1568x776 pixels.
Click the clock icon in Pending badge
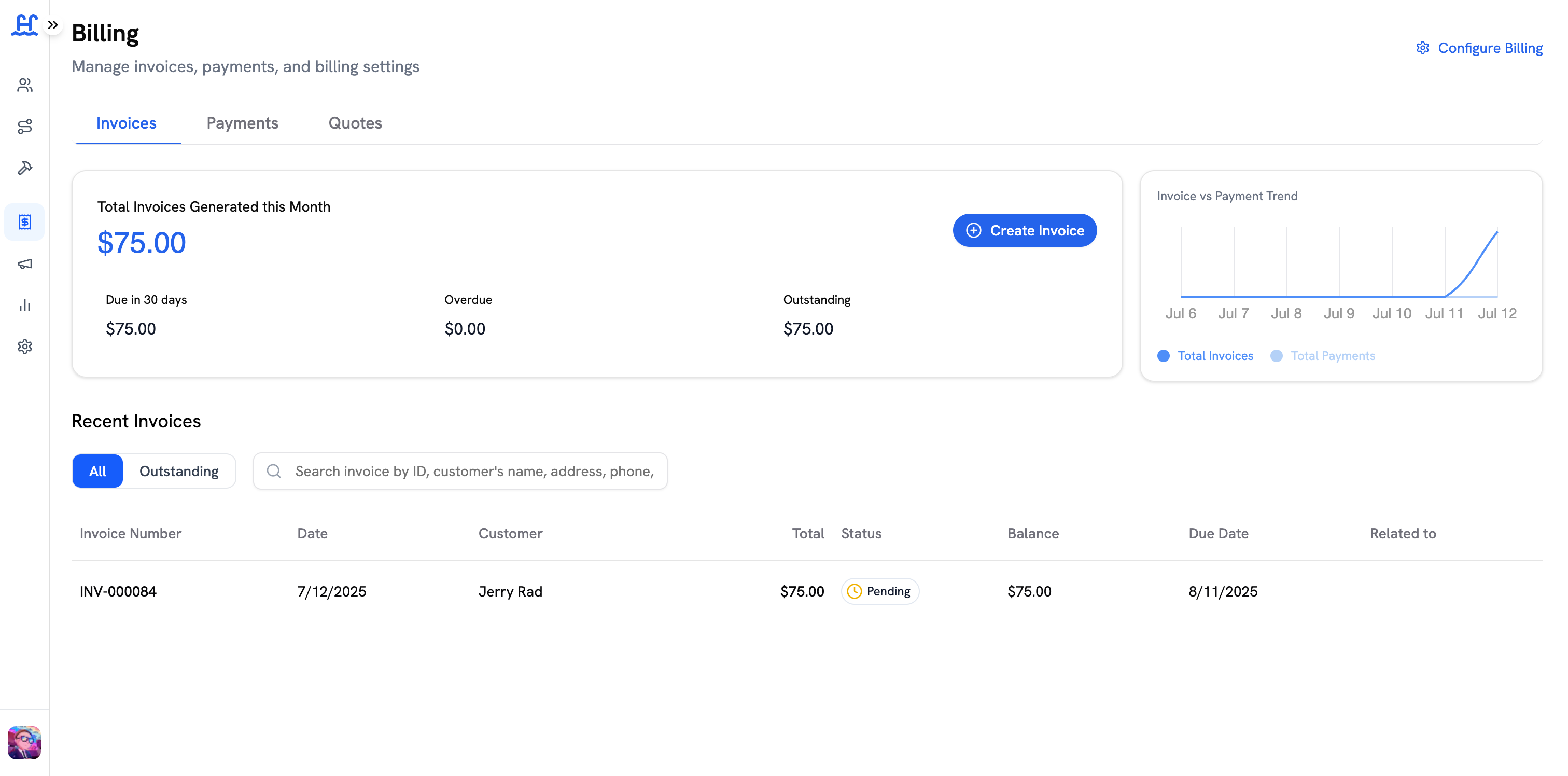[x=855, y=591]
